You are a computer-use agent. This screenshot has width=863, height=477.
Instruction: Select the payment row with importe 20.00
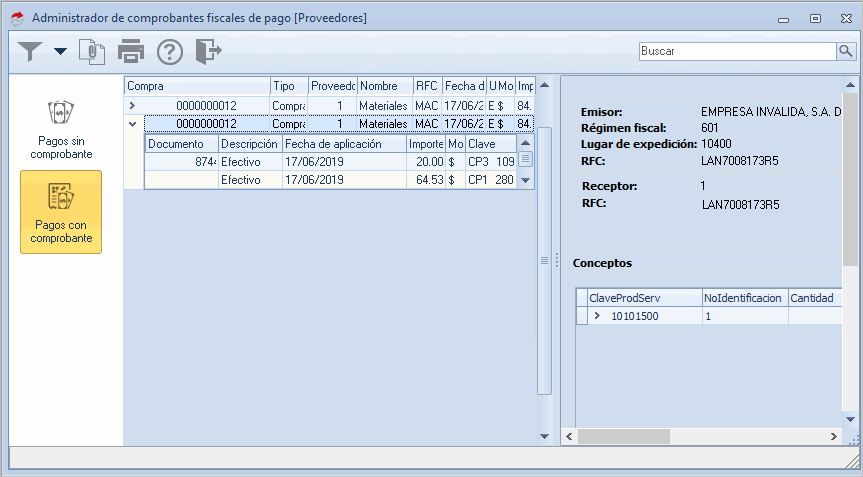(330, 162)
